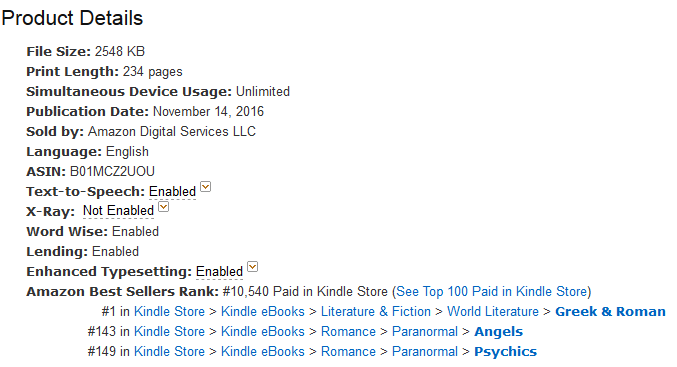Expand the Text-to-Speech info arrow
Viewport: 677px width, 367px height.
tap(206, 187)
